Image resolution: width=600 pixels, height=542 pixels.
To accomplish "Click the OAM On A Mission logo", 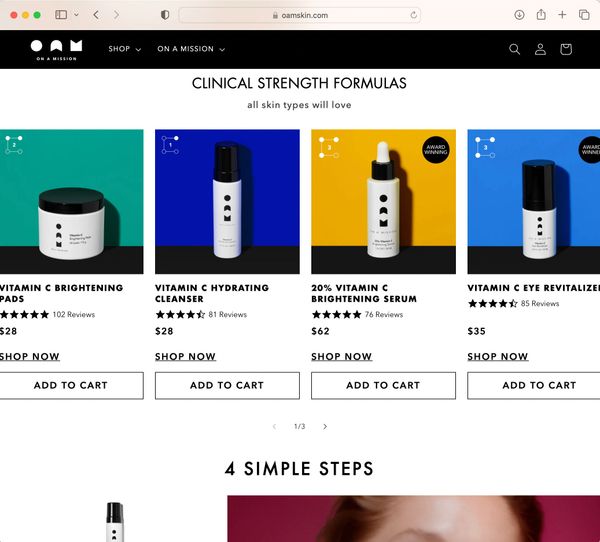I will tap(56, 50).
